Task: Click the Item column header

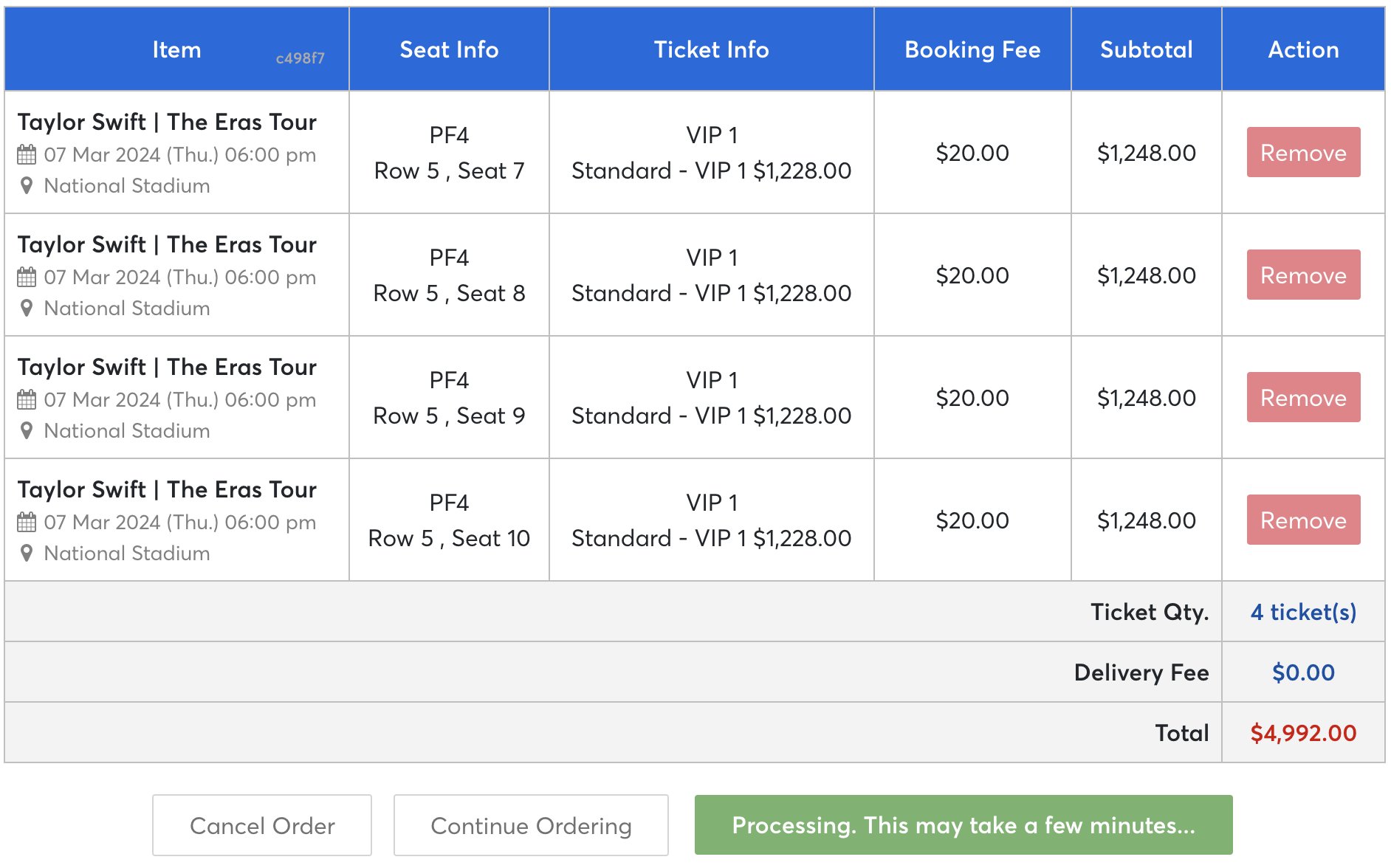Action: 176,49
